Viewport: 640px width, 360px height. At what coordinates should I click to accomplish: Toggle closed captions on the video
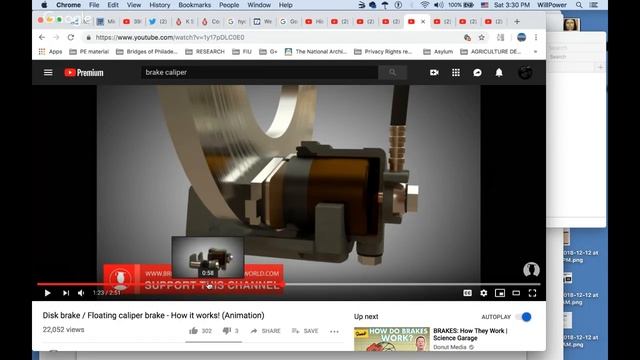click(467, 293)
